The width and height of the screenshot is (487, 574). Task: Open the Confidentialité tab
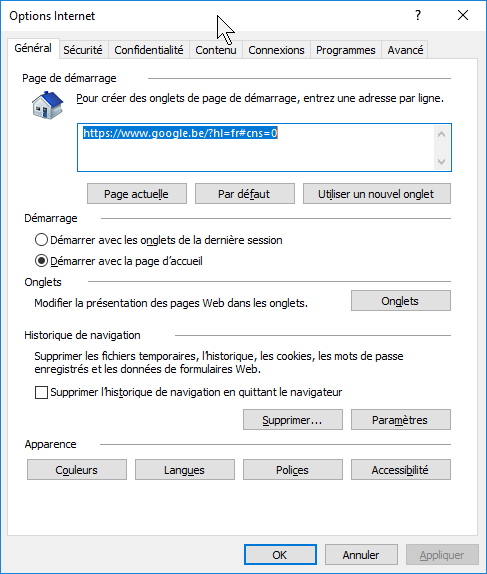click(x=149, y=50)
